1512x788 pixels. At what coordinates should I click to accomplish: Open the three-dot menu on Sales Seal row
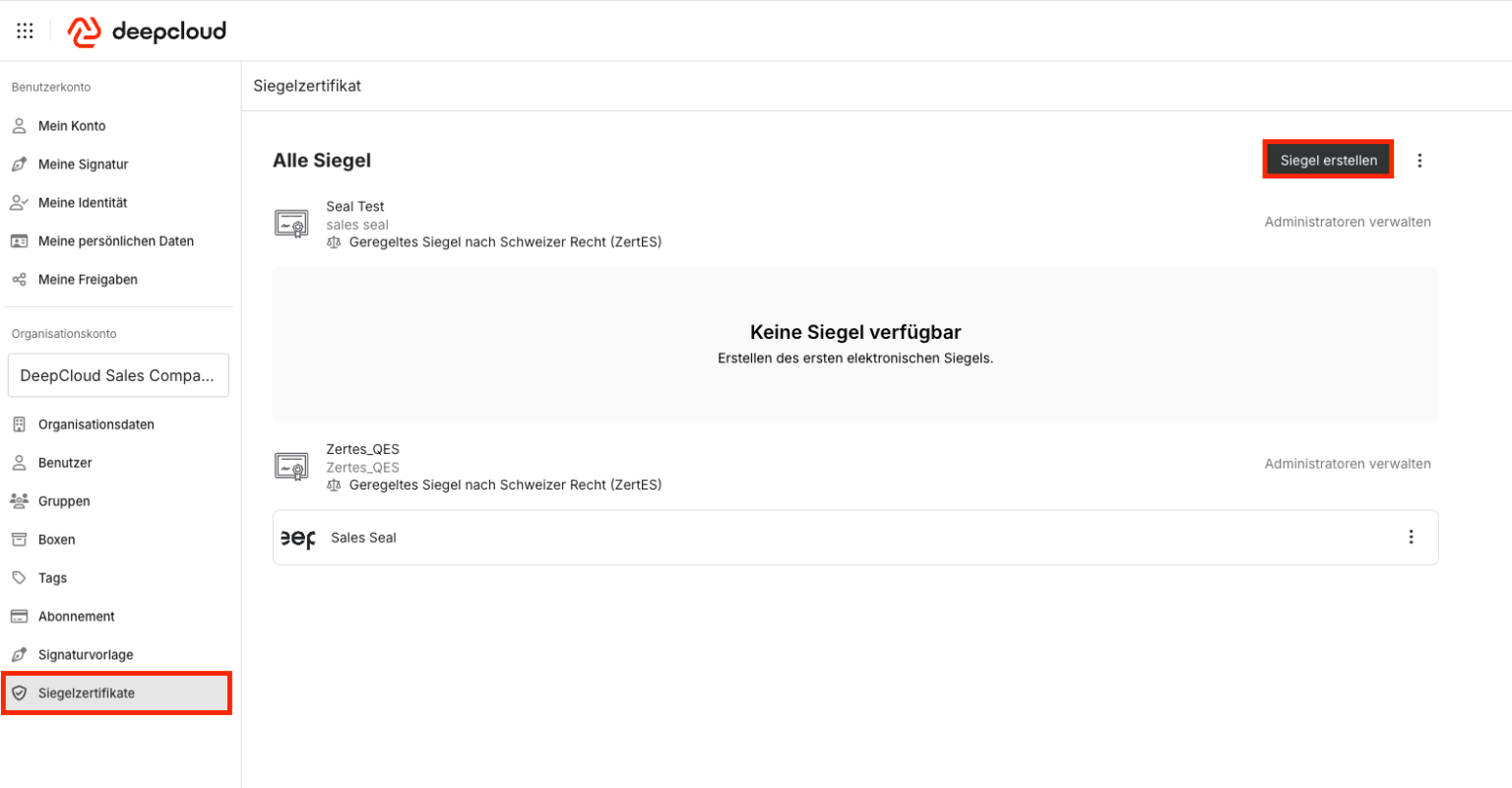pyautogui.click(x=1411, y=537)
